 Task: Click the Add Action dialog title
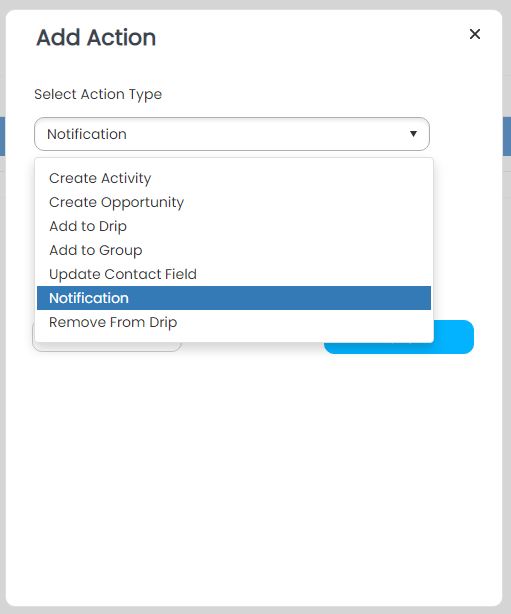(96, 38)
